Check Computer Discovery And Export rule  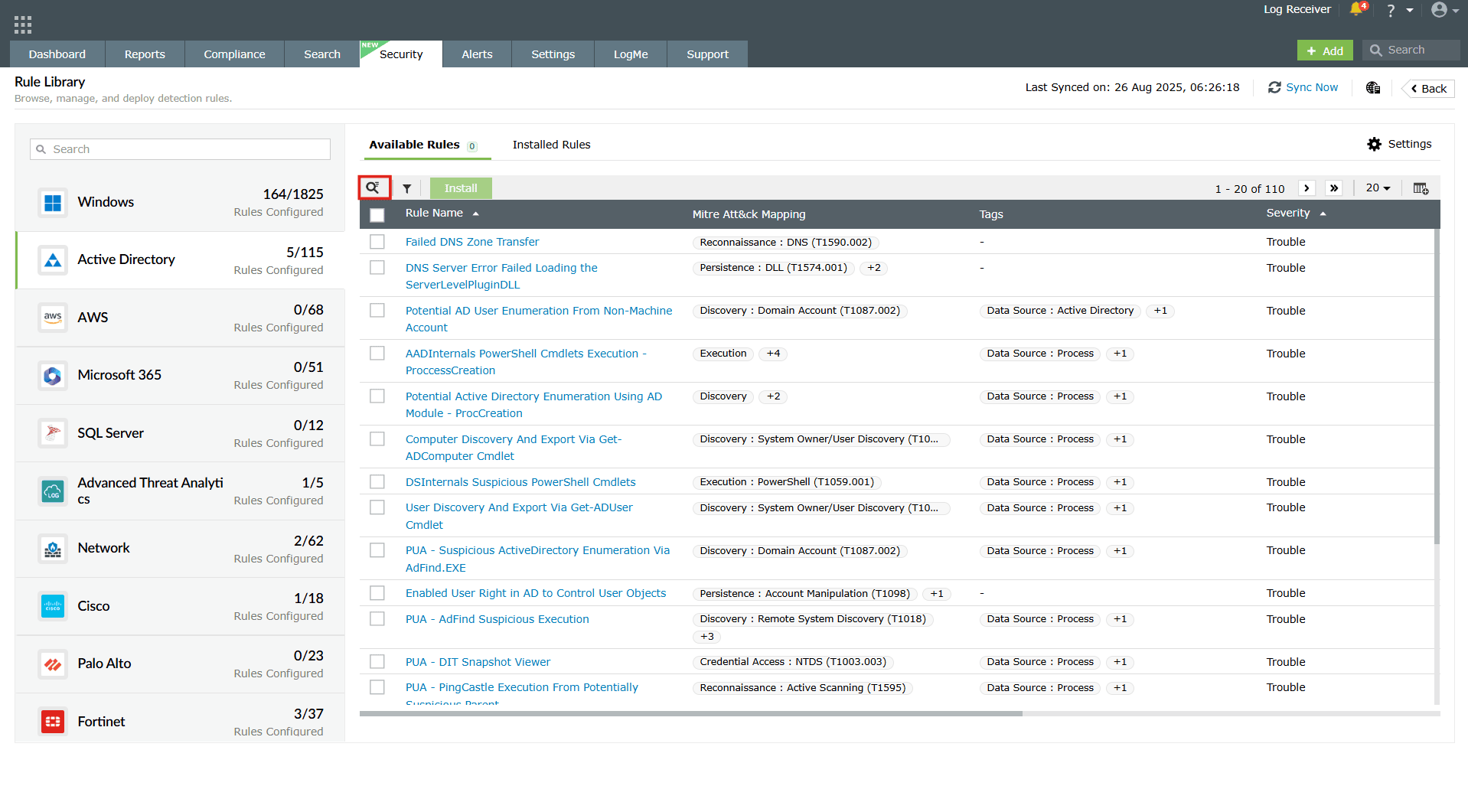click(x=377, y=439)
